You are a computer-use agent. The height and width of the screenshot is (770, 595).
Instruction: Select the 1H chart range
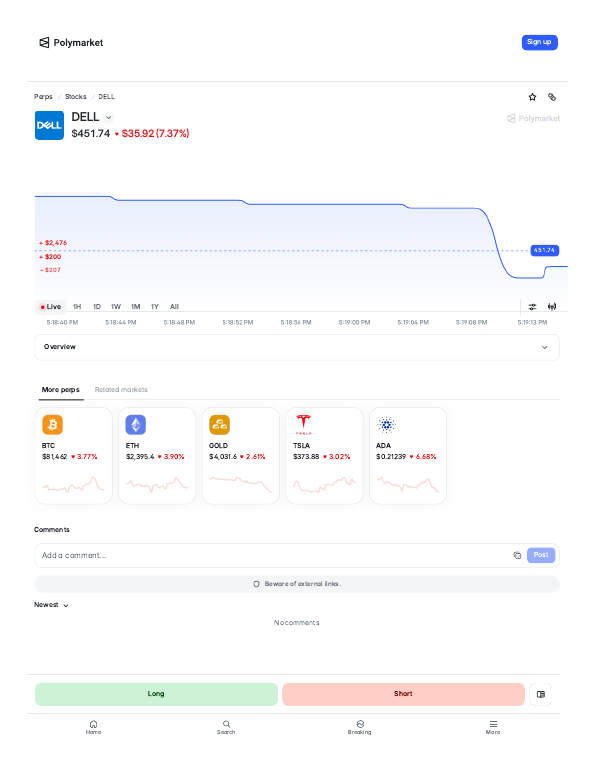click(x=77, y=306)
